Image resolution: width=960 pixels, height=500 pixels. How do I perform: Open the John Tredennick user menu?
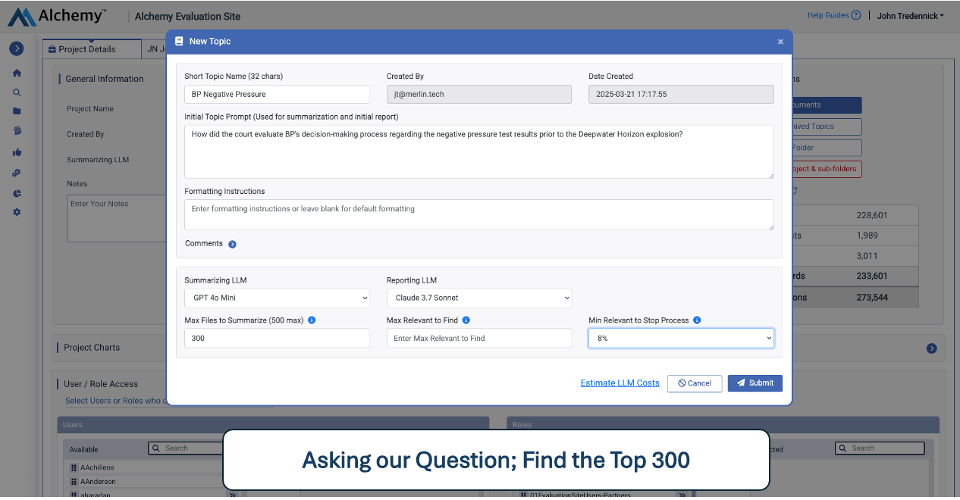[x=909, y=16]
